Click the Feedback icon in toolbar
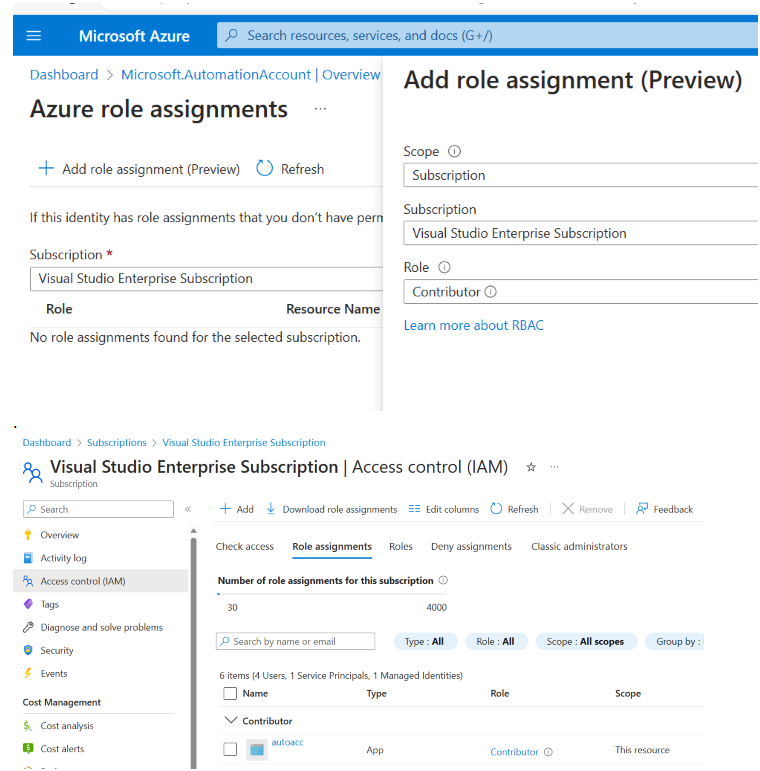This screenshot has height=771, width=760. (642, 509)
